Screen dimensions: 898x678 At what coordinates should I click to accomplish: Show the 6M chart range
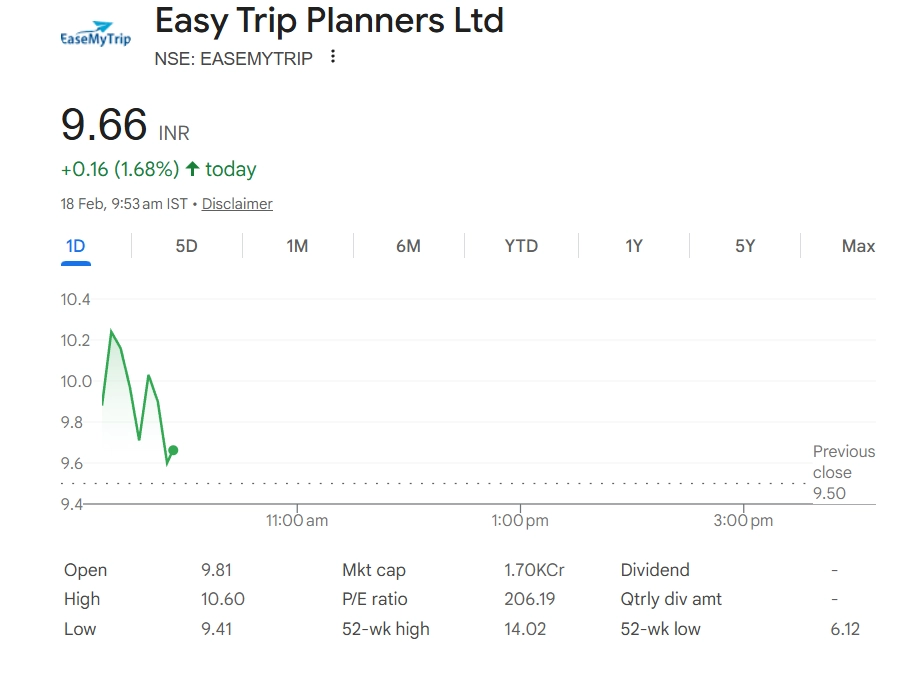click(x=408, y=246)
